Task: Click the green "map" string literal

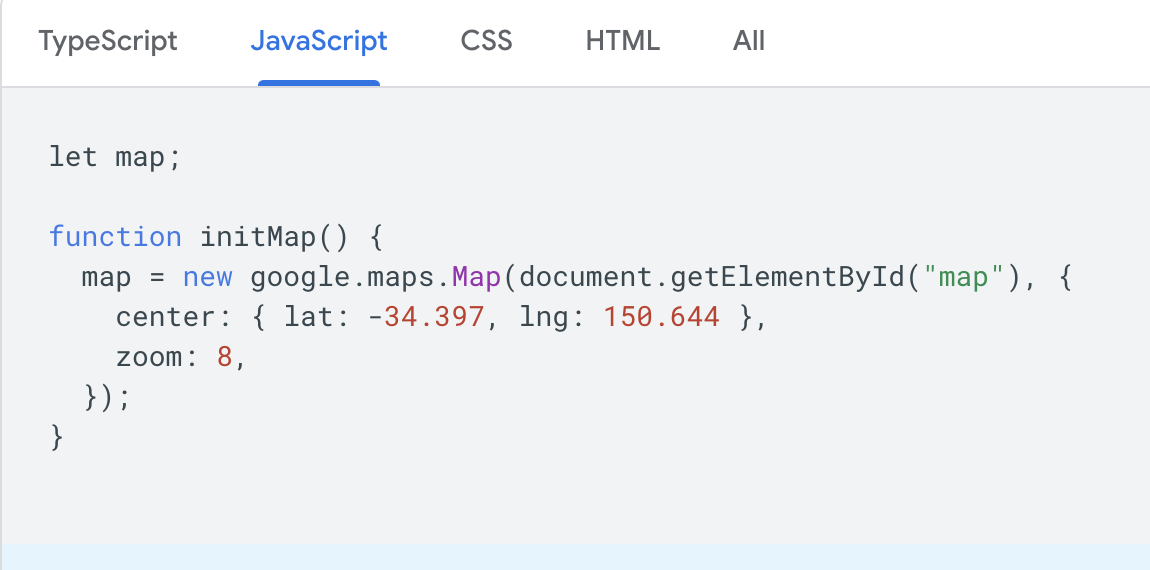Action: (963, 277)
